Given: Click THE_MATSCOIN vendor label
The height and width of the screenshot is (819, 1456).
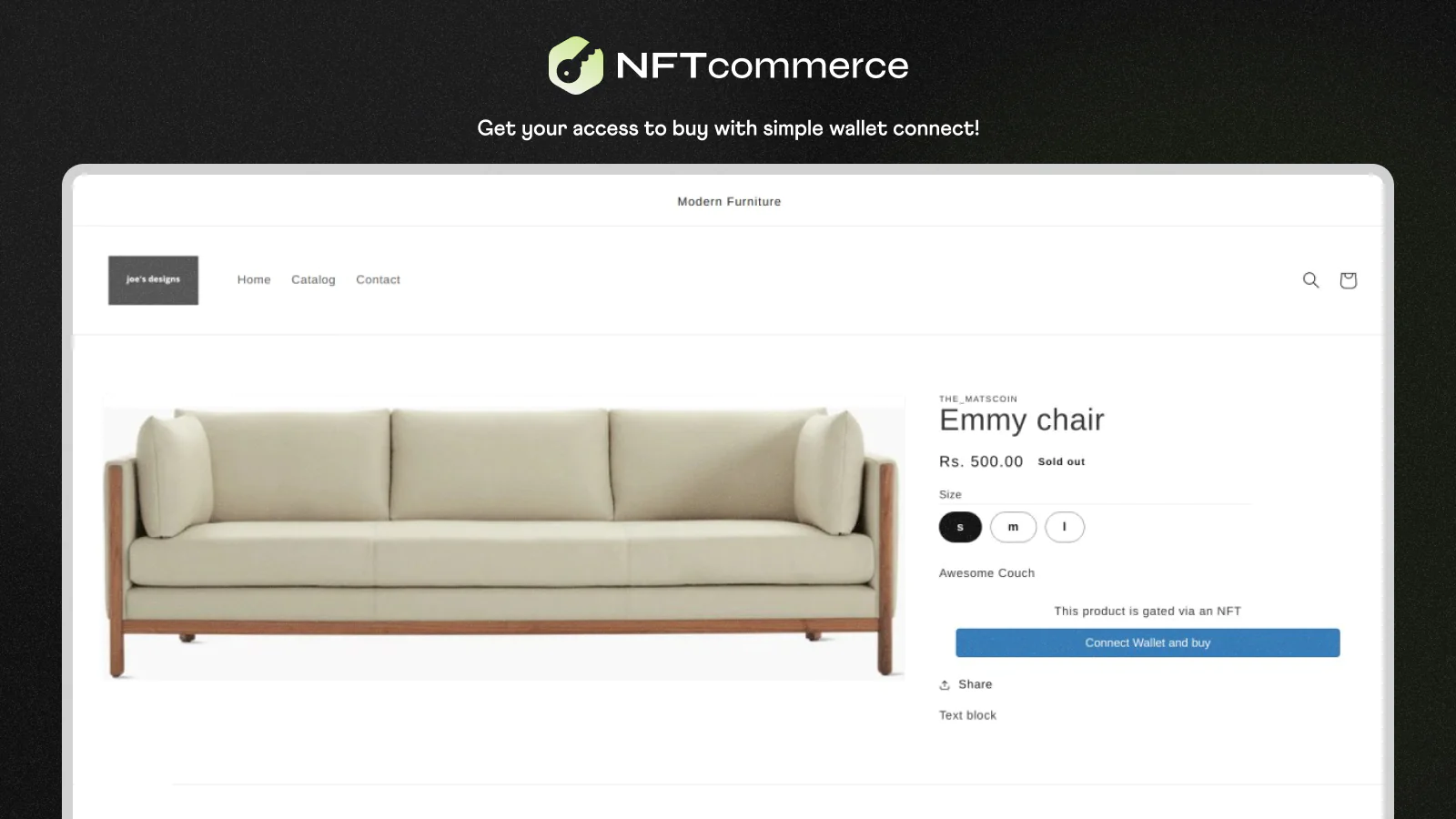Looking at the screenshot, I should tap(978, 399).
